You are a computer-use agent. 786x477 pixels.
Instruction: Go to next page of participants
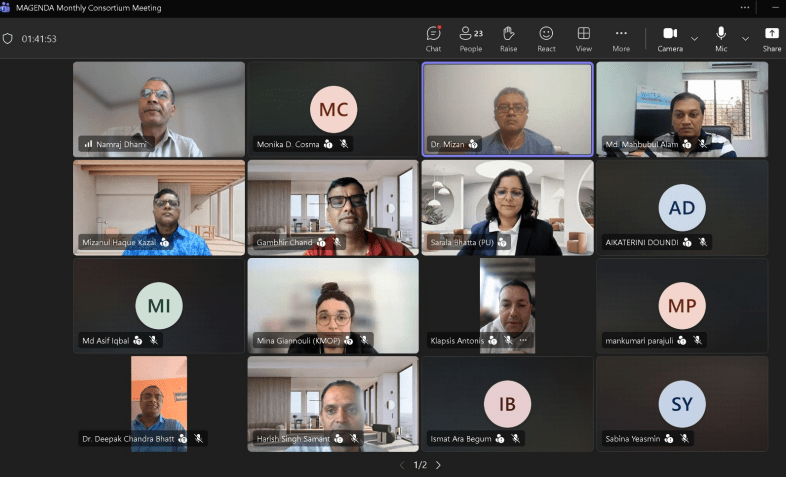(438, 465)
